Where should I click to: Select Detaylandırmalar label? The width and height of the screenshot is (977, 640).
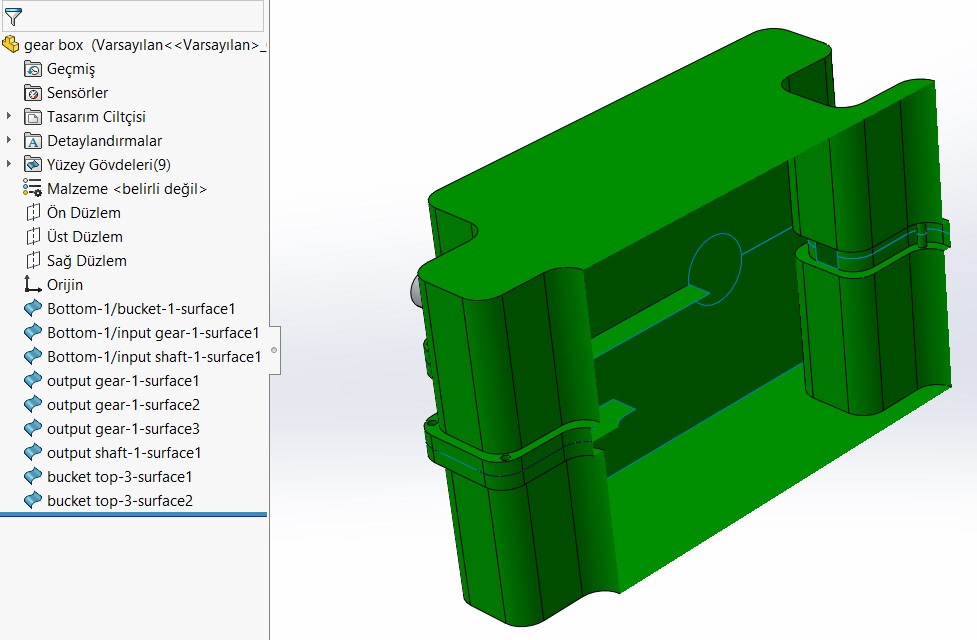click(104, 141)
